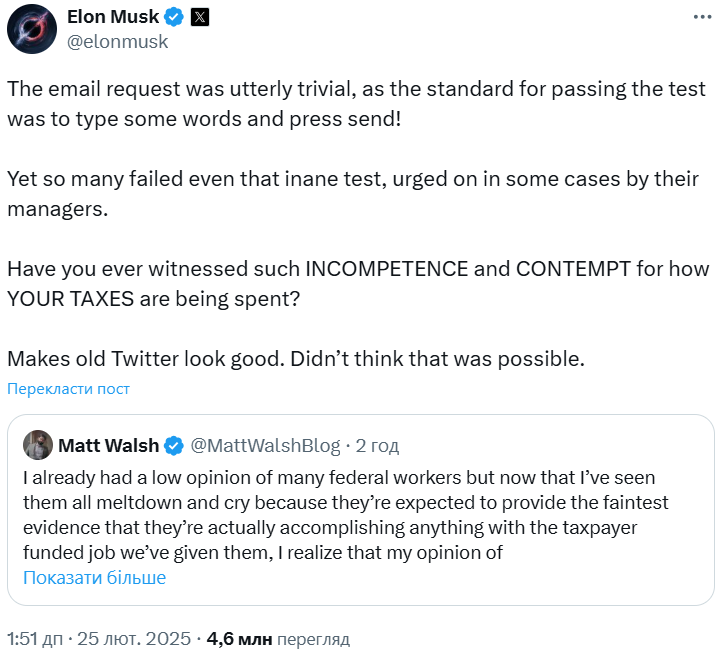
Task: Click the blue verified badge beside Elon Musk
Action: [x=173, y=18]
